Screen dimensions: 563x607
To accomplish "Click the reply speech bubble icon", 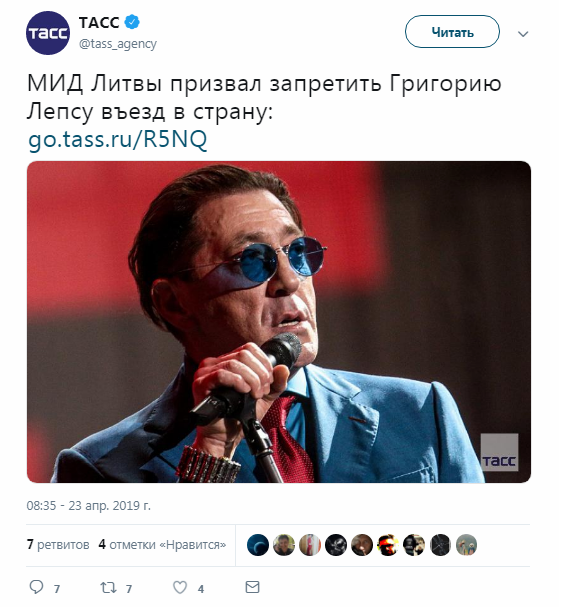I will [x=36, y=587].
